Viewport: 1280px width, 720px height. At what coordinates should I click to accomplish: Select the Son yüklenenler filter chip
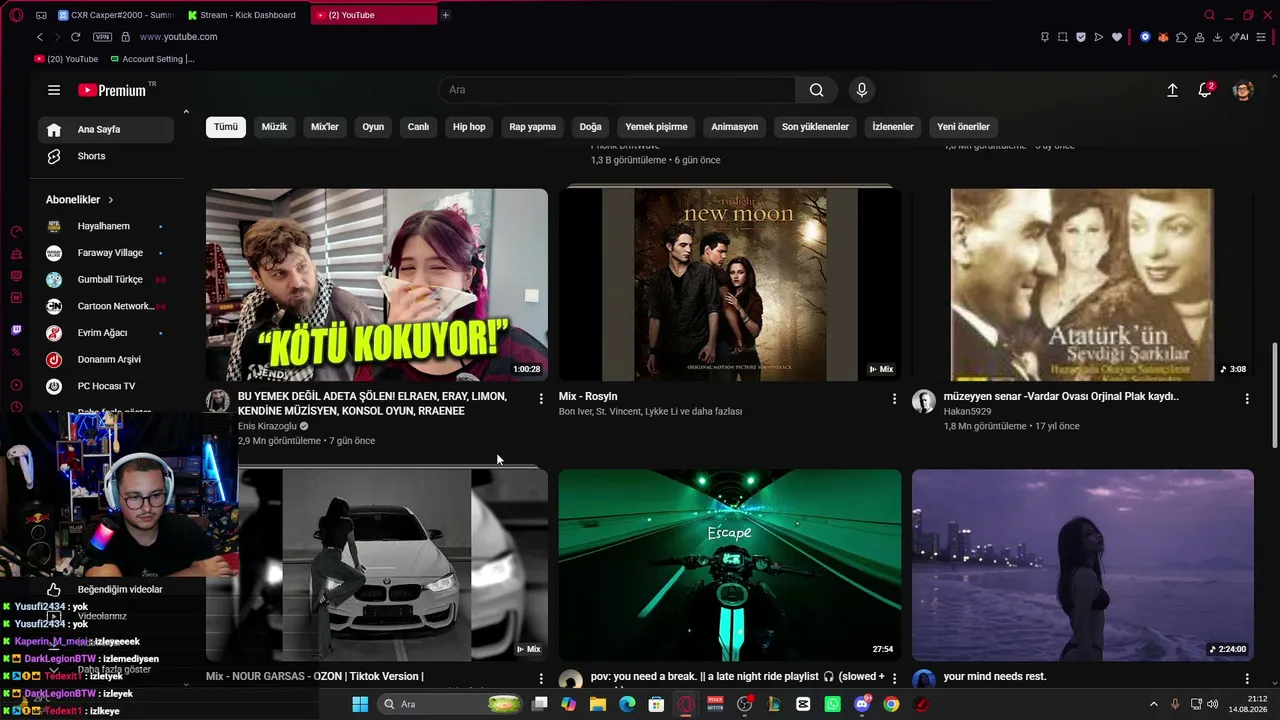pyautogui.click(x=815, y=127)
